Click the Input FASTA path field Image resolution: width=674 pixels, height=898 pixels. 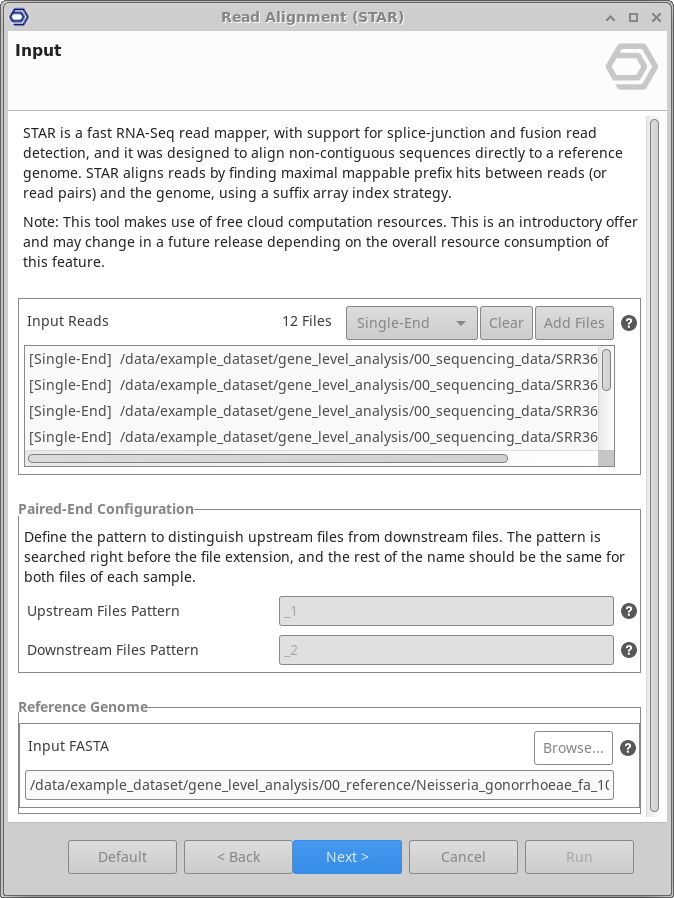319,785
